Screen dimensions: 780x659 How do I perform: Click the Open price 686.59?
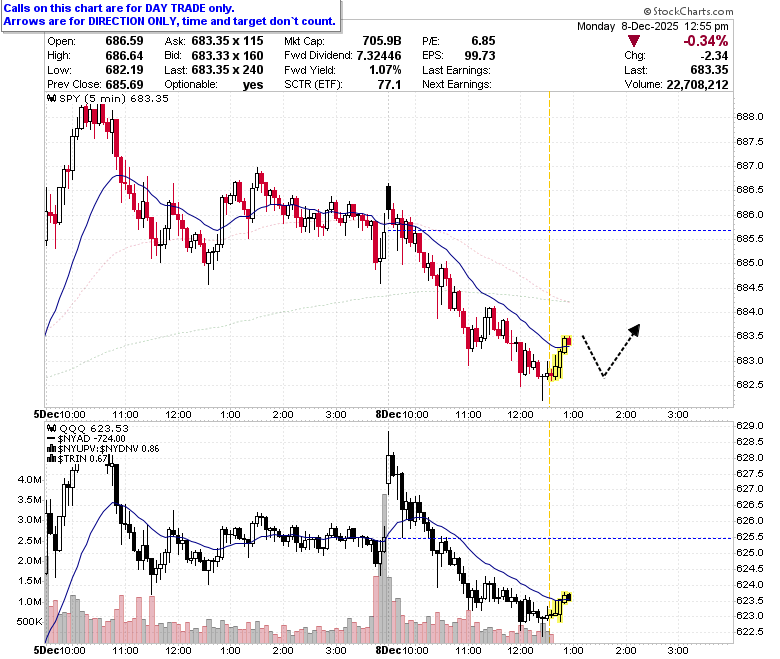coord(124,41)
